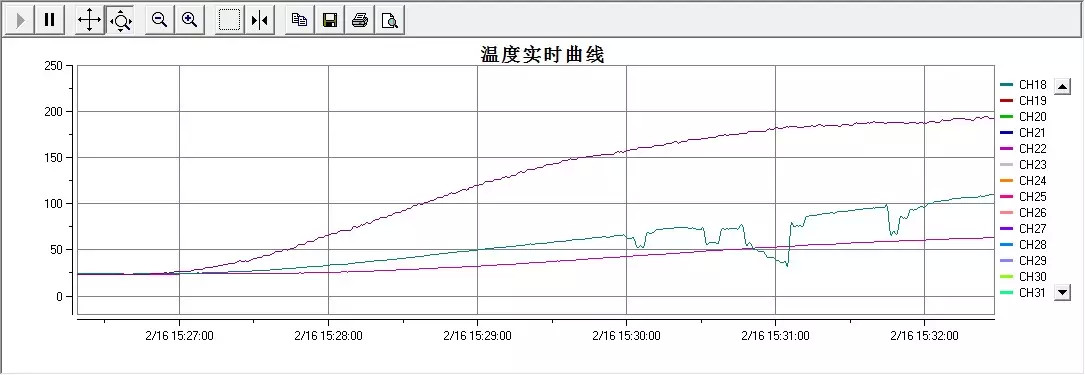
Task: Select CH24 in the legend
Action: tap(1024, 181)
